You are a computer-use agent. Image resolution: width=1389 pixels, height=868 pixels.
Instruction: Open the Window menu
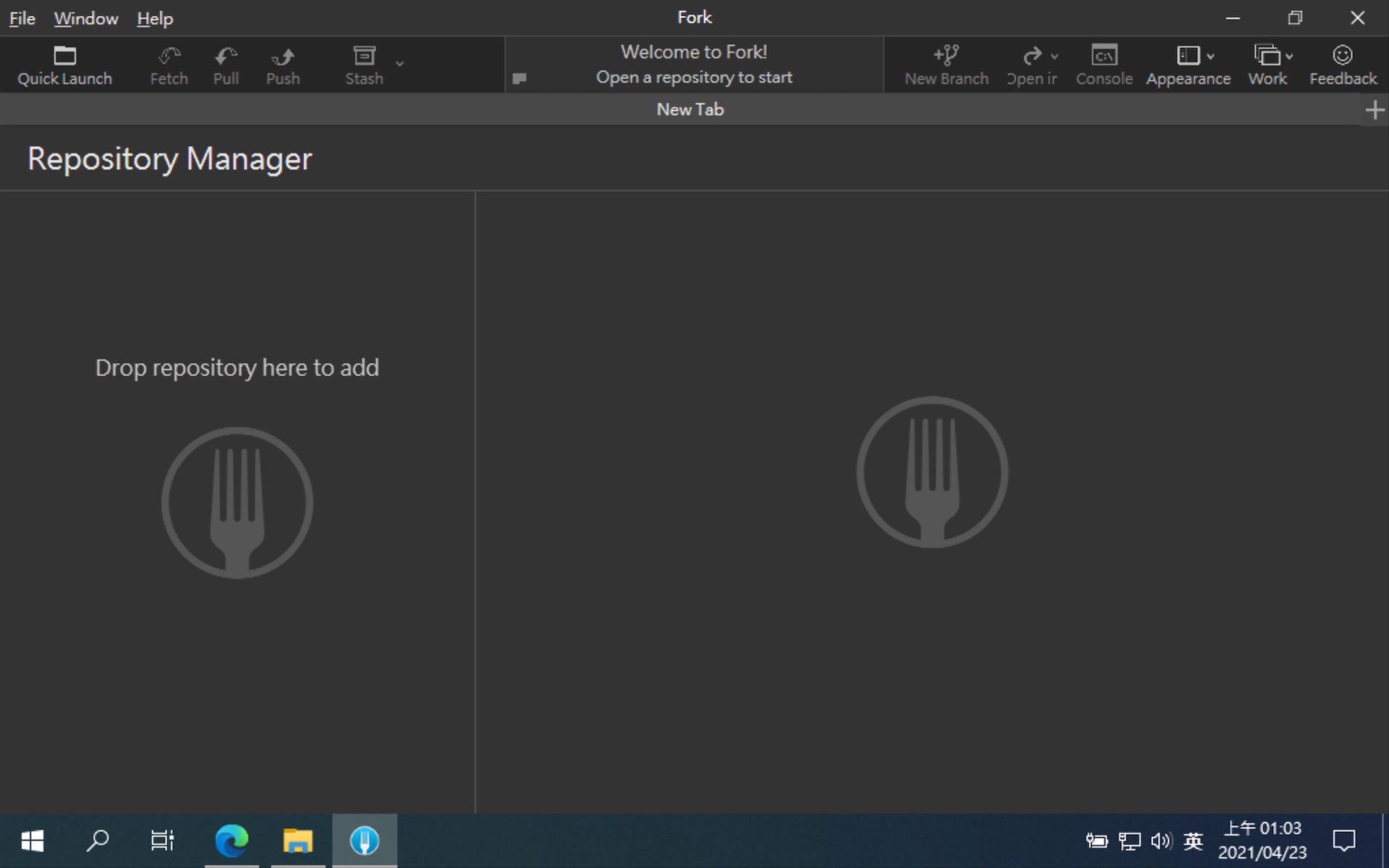tap(86, 18)
